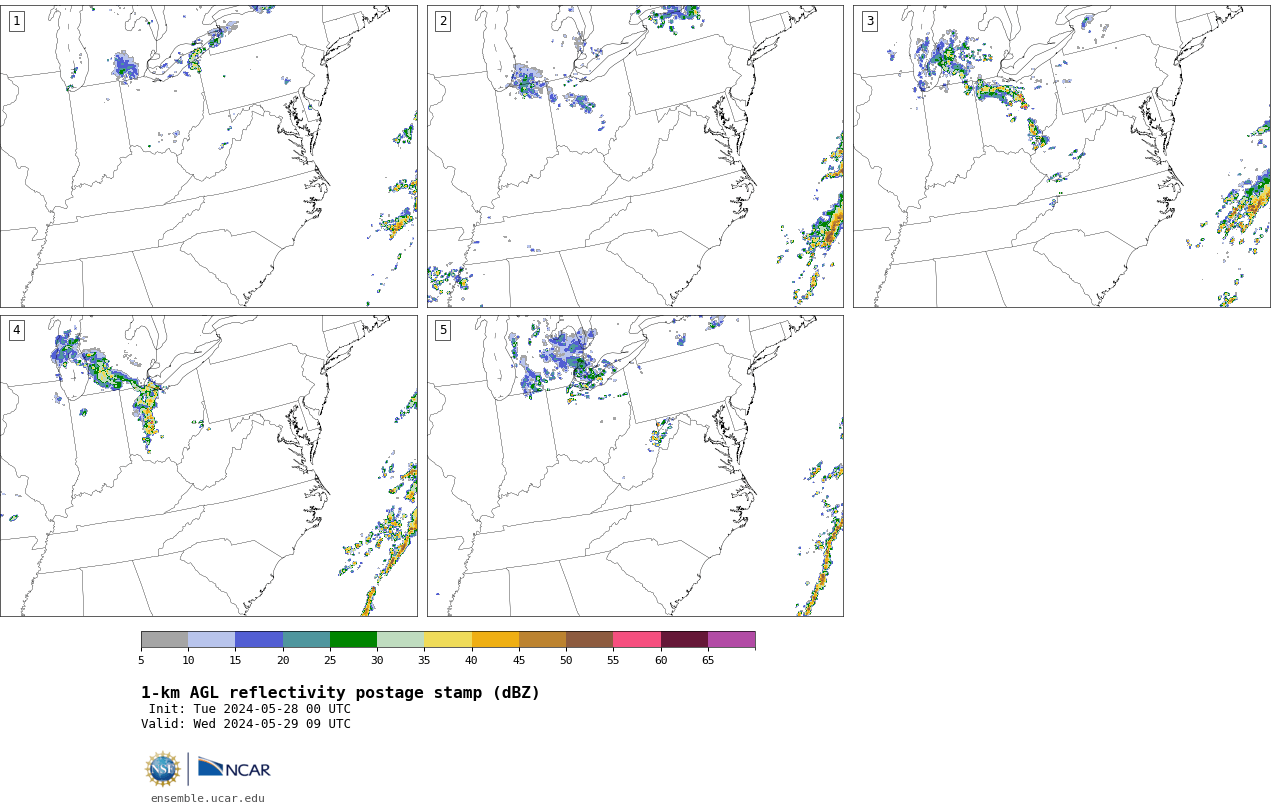The height and width of the screenshot is (809, 1280).
Task: Click the 'Init: Tue 2024-05-28 00 UTC' text
Action: click(x=250, y=709)
